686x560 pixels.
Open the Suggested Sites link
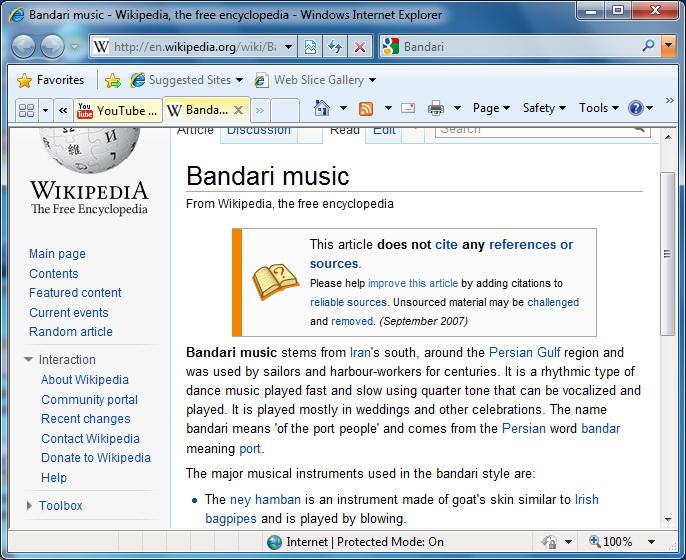[186, 80]
